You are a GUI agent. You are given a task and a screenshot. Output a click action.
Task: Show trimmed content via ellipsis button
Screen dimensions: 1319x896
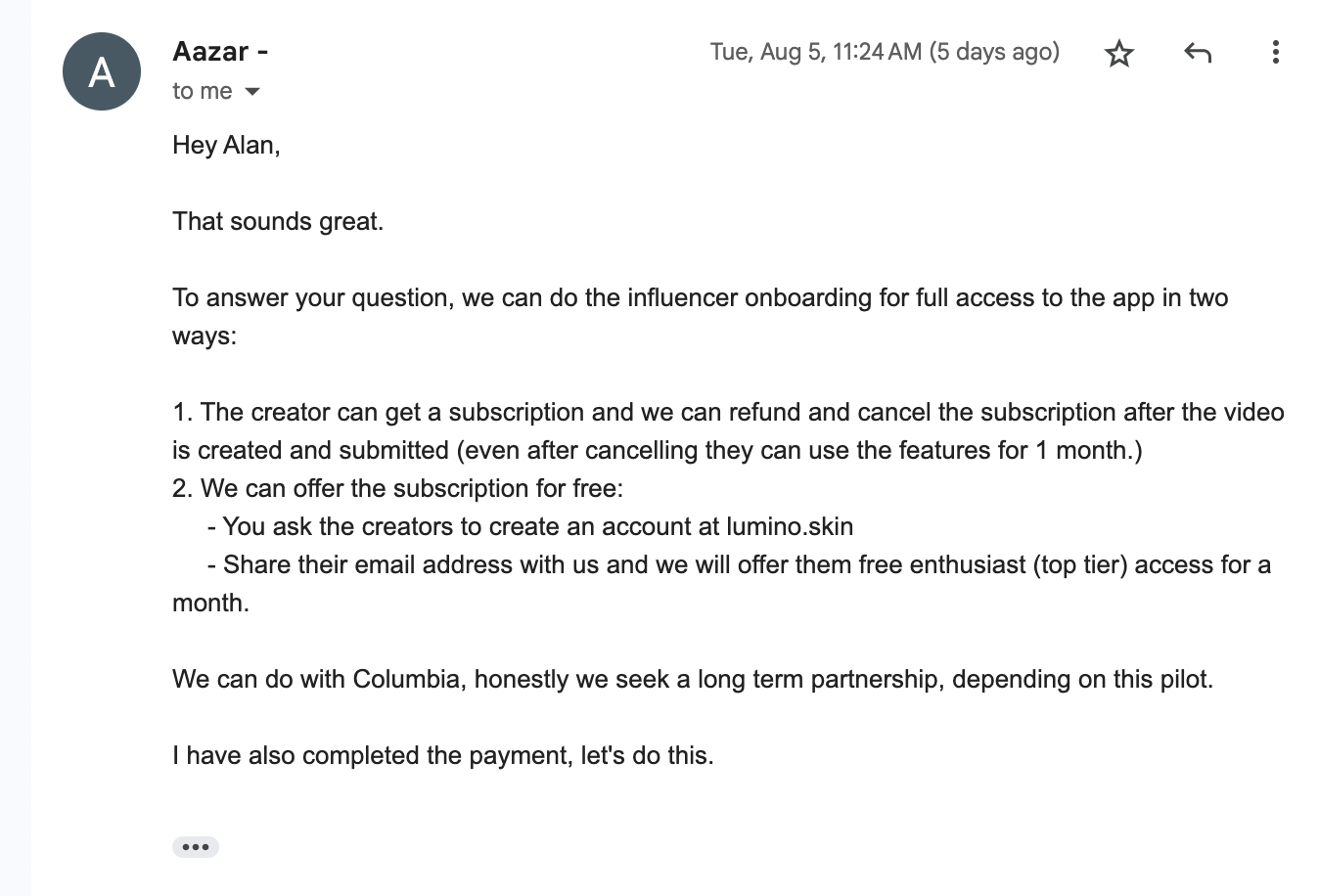click(196, 847)
